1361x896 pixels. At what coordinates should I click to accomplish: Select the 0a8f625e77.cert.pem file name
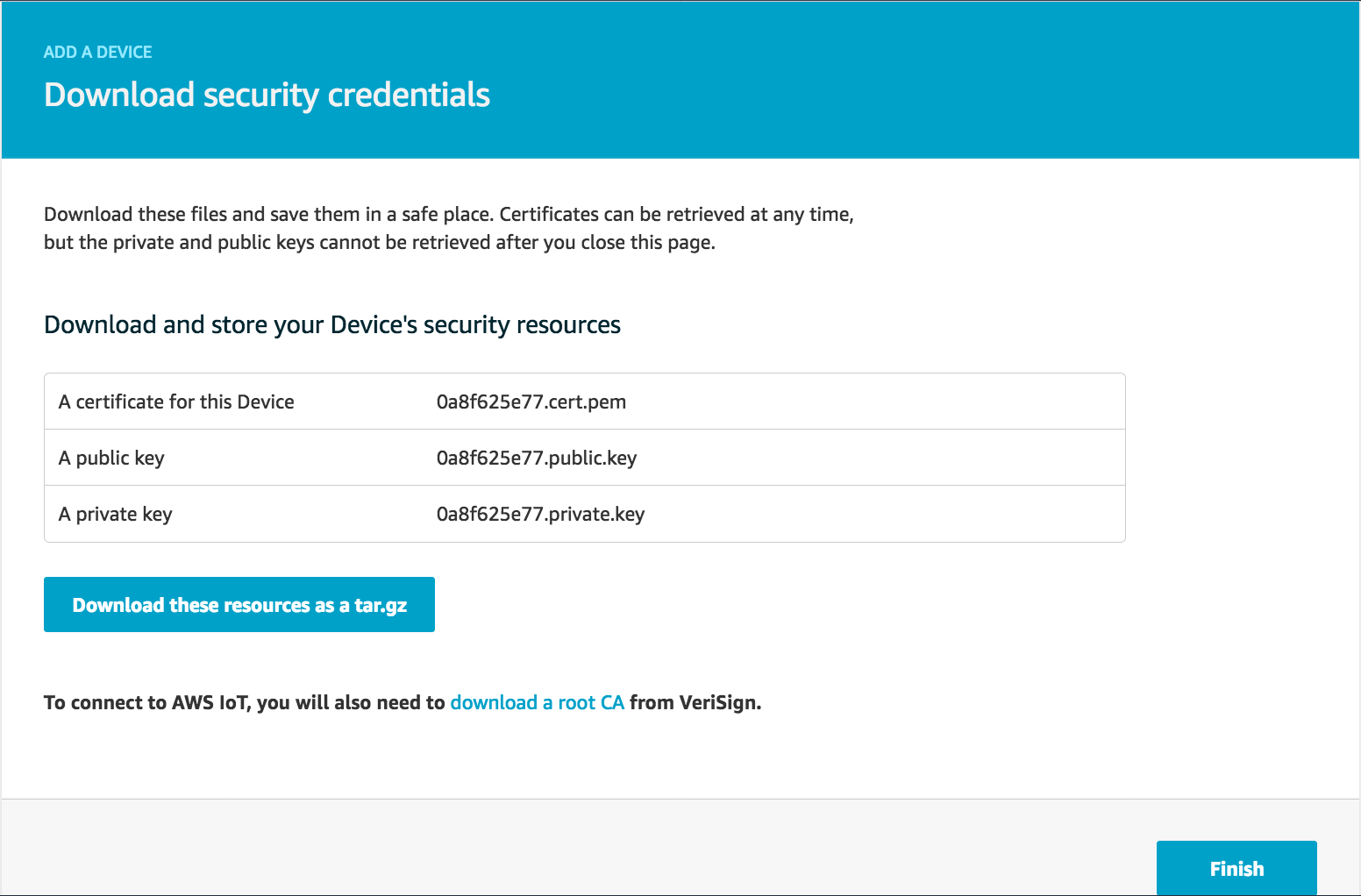click(x=531, y=402)
